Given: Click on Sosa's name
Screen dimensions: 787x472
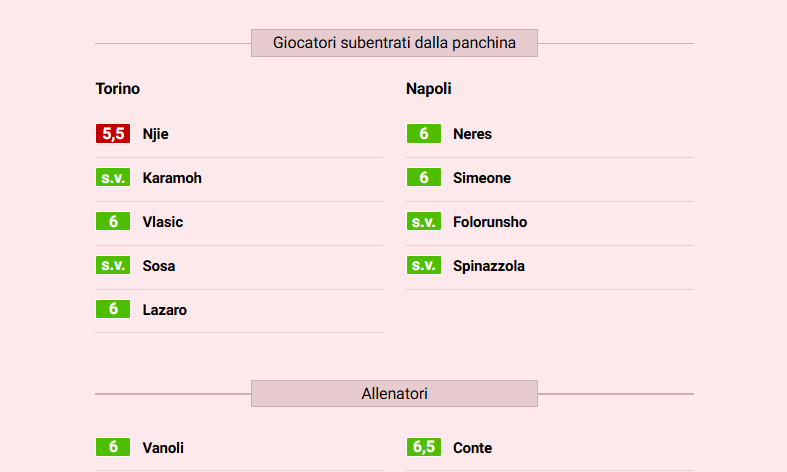Looking at the screenshot, I should tap(159, 266).
